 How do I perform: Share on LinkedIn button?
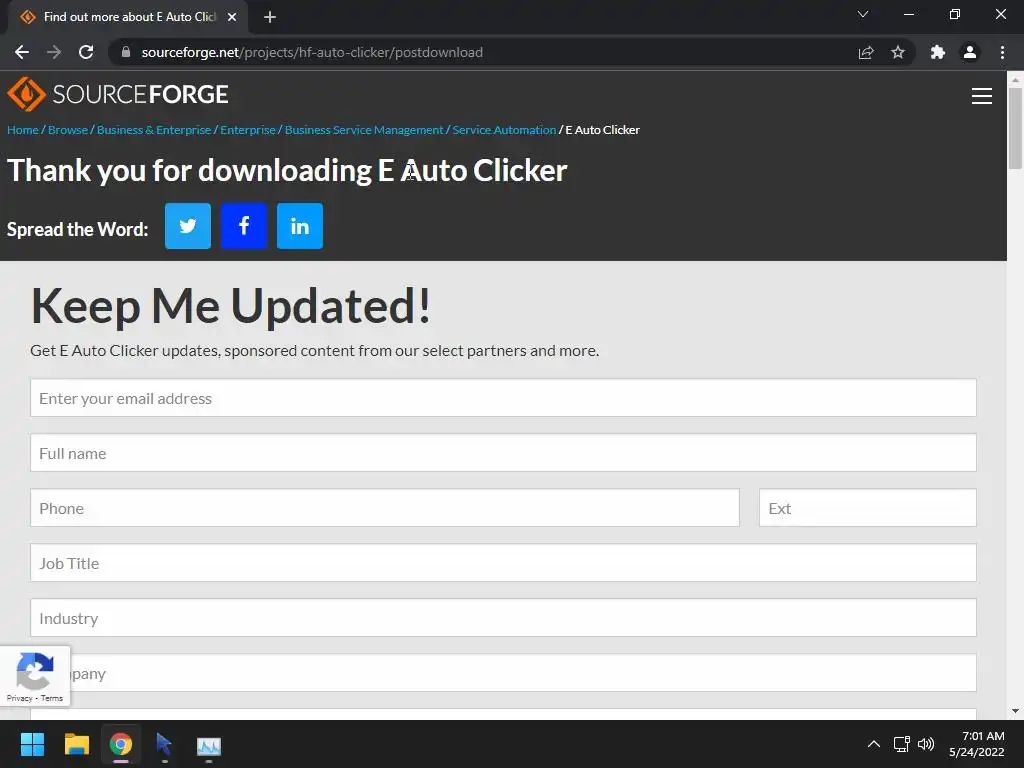tap(300, 226)
